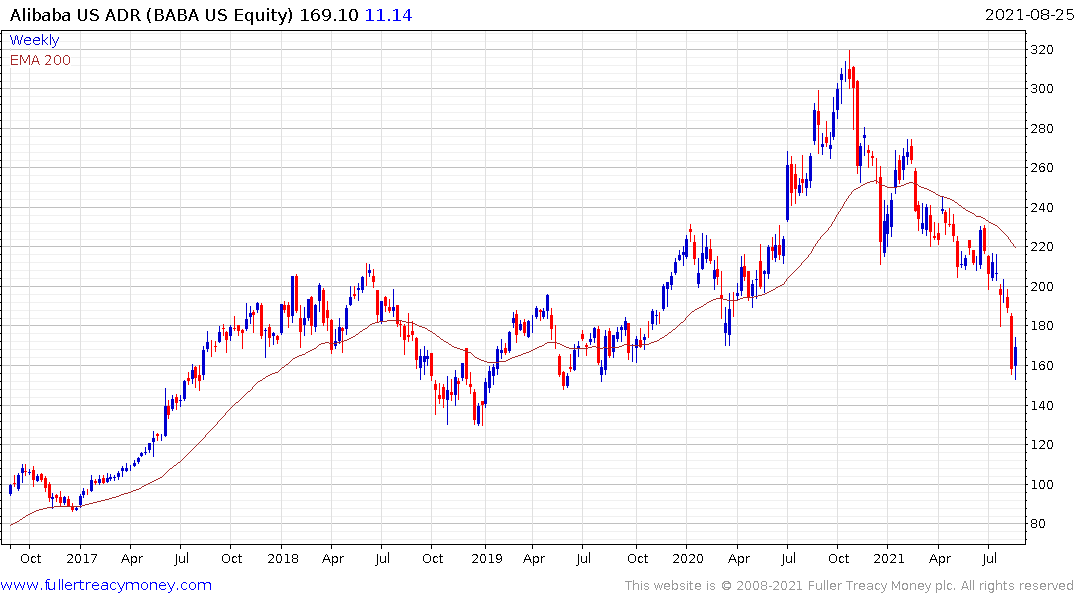This screenshot has width=1075, height=600.
Task: Open the www.fullertreacymoney.com link
Action: 106,585
